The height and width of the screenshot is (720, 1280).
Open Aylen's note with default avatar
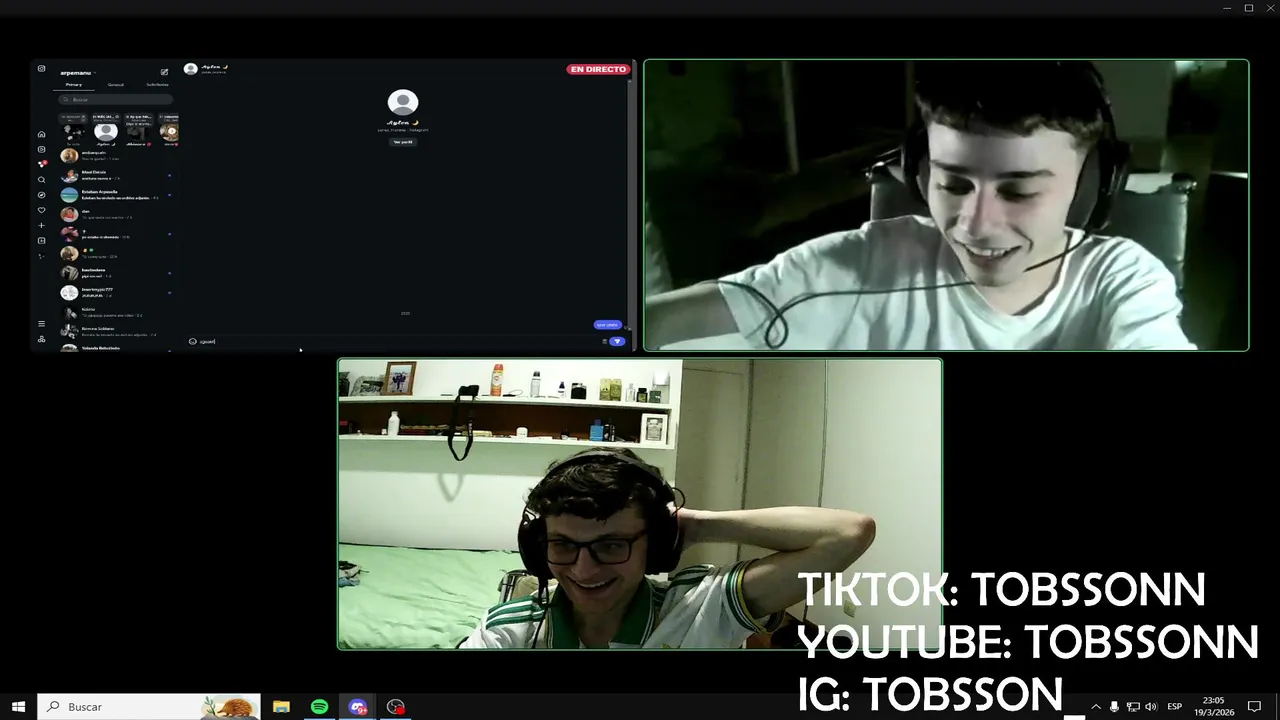click(x=106, y=131)
